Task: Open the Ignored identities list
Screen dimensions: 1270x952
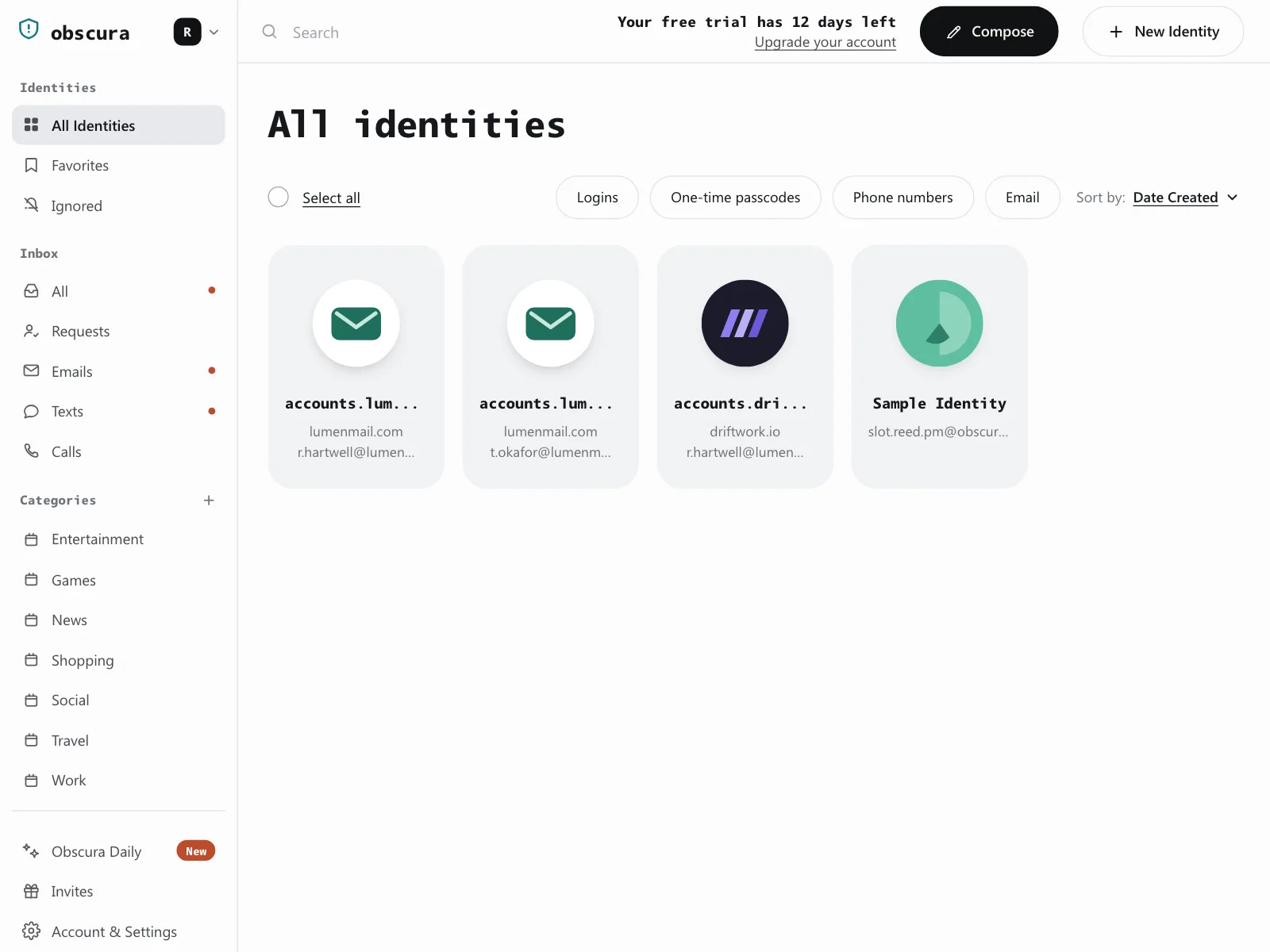Action: (118, 205)
